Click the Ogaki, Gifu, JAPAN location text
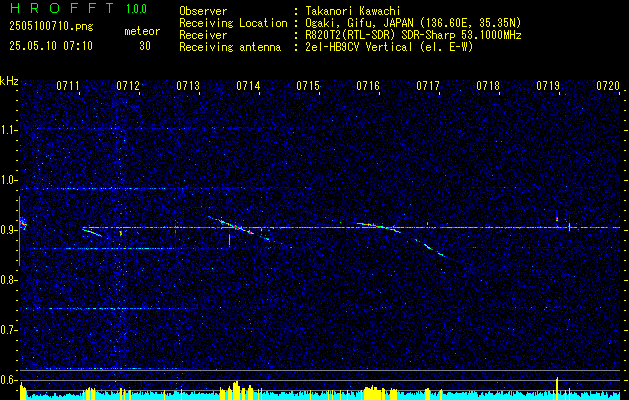The height and width of the screenshot is (400, 629). (x=413, y=23)
